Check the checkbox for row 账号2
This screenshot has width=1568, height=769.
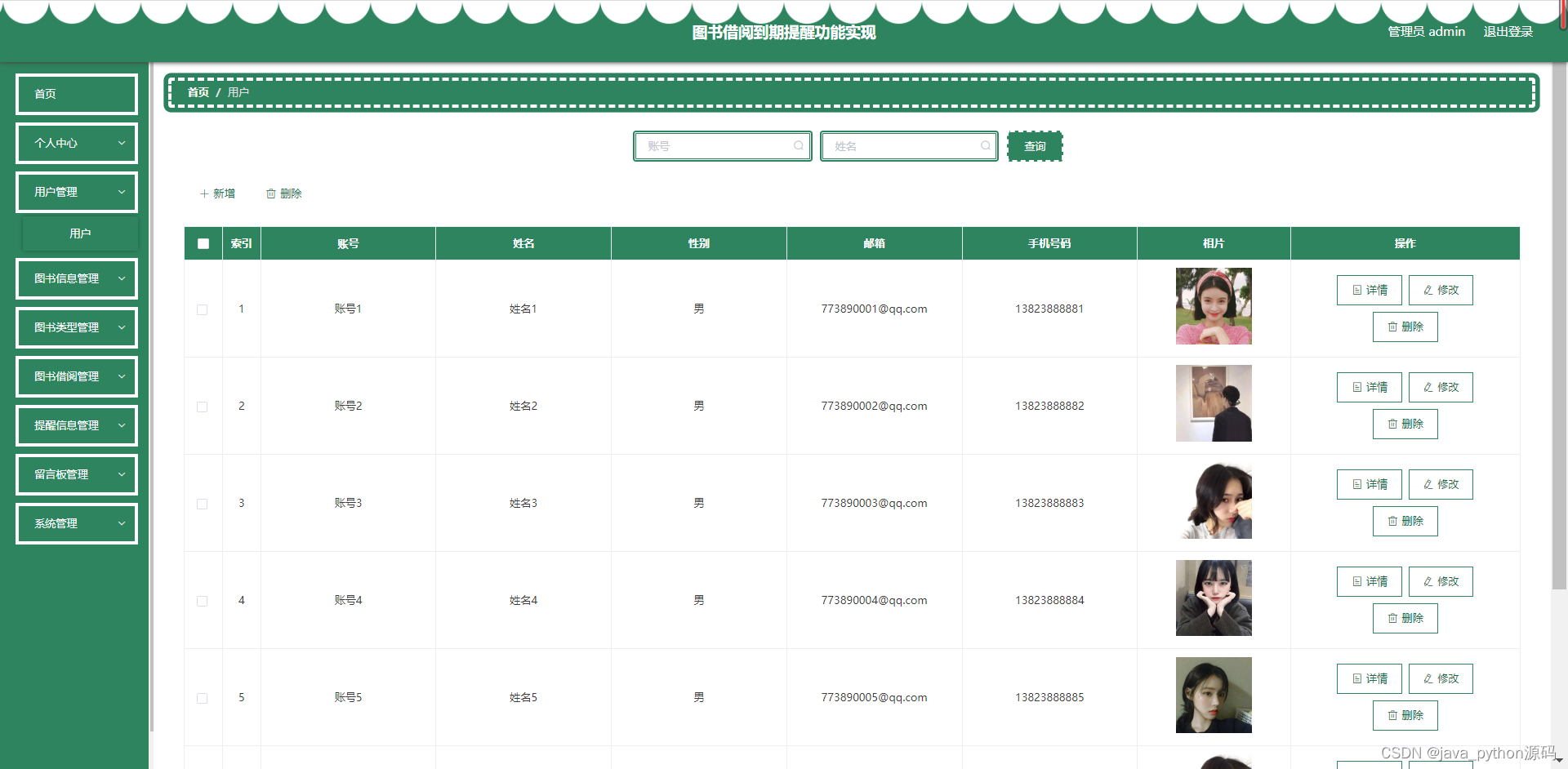pyautogui.click(x=203, y=407)
